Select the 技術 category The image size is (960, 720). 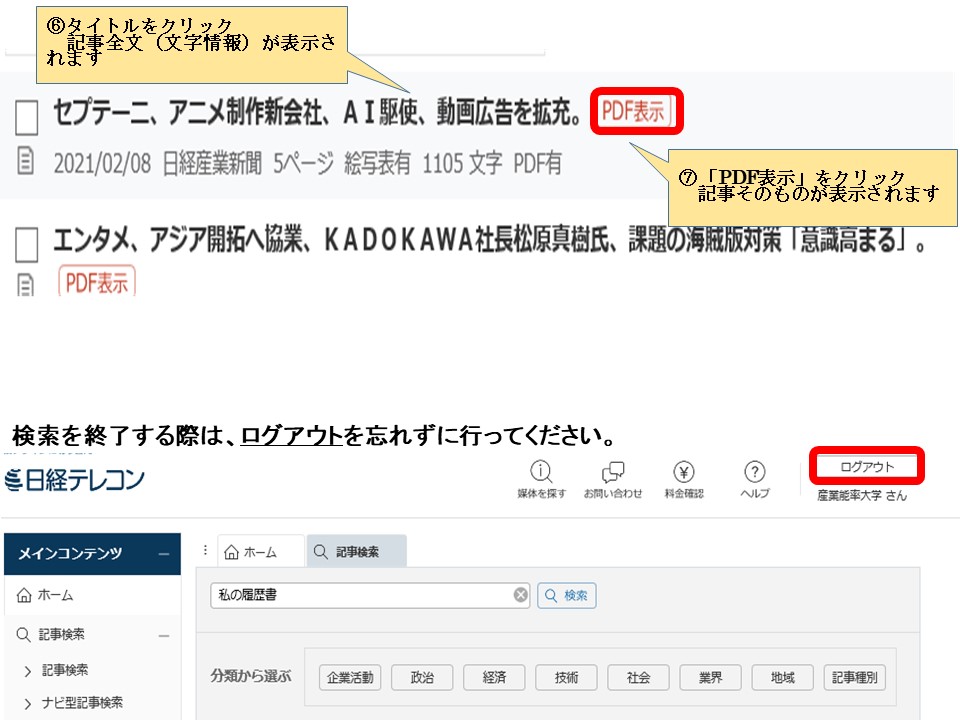[566, 677]
